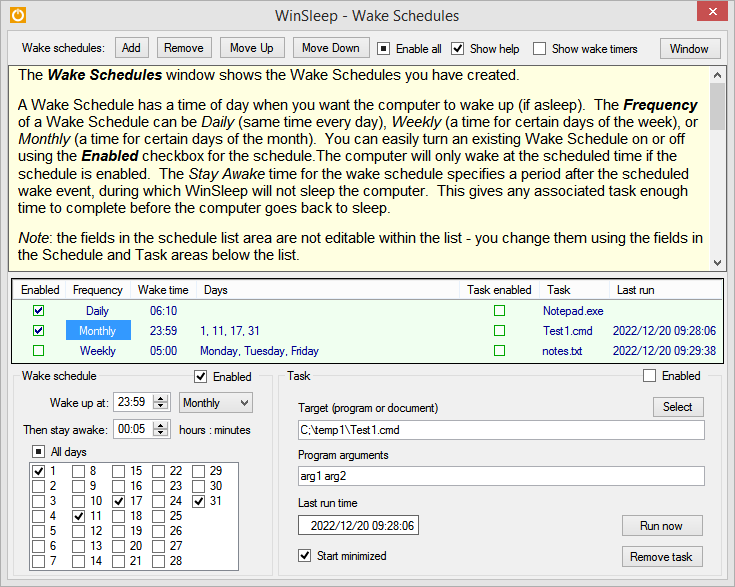Click the Wake up at time field

coord(133,402)
